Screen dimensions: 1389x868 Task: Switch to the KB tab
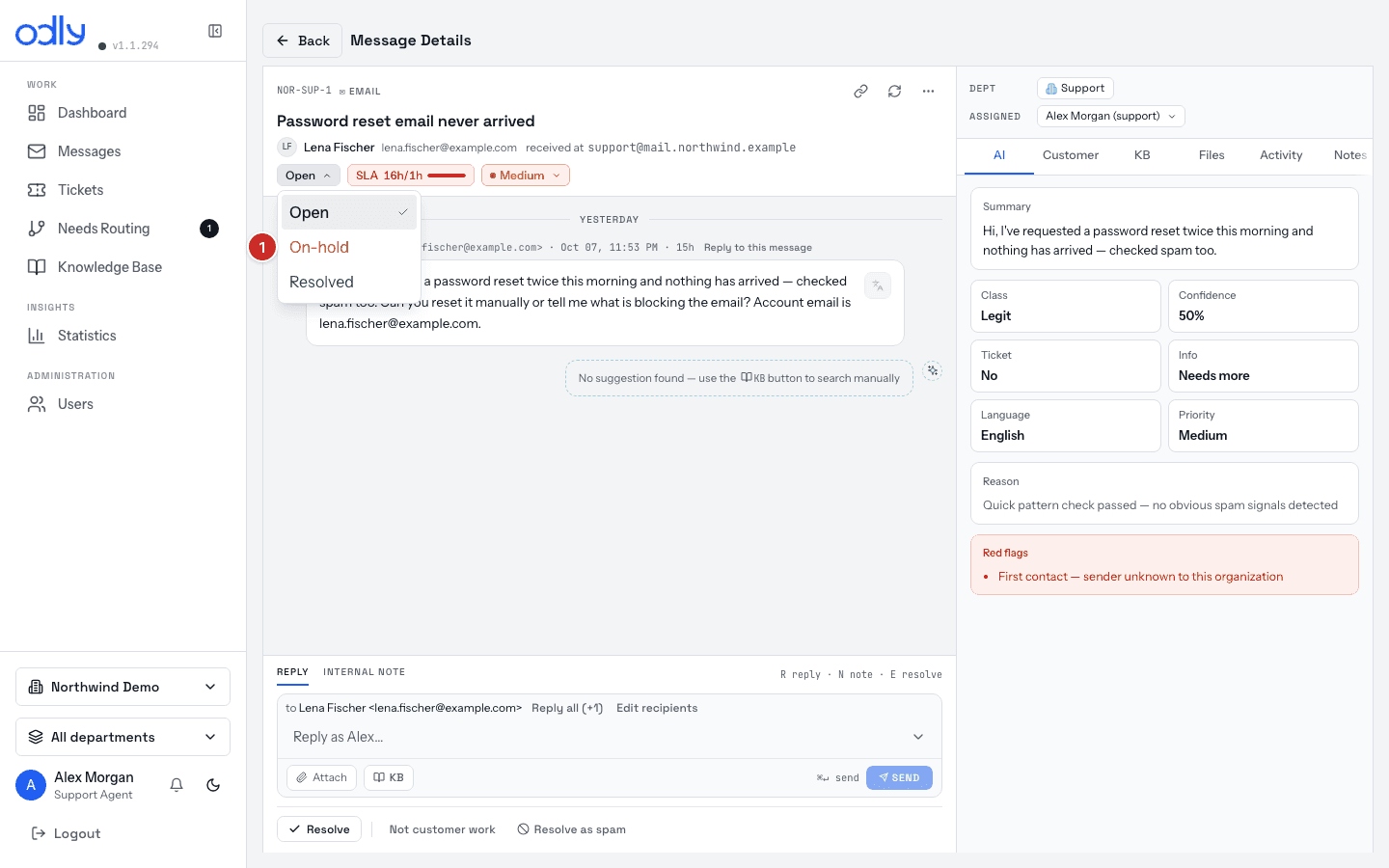1142,155
